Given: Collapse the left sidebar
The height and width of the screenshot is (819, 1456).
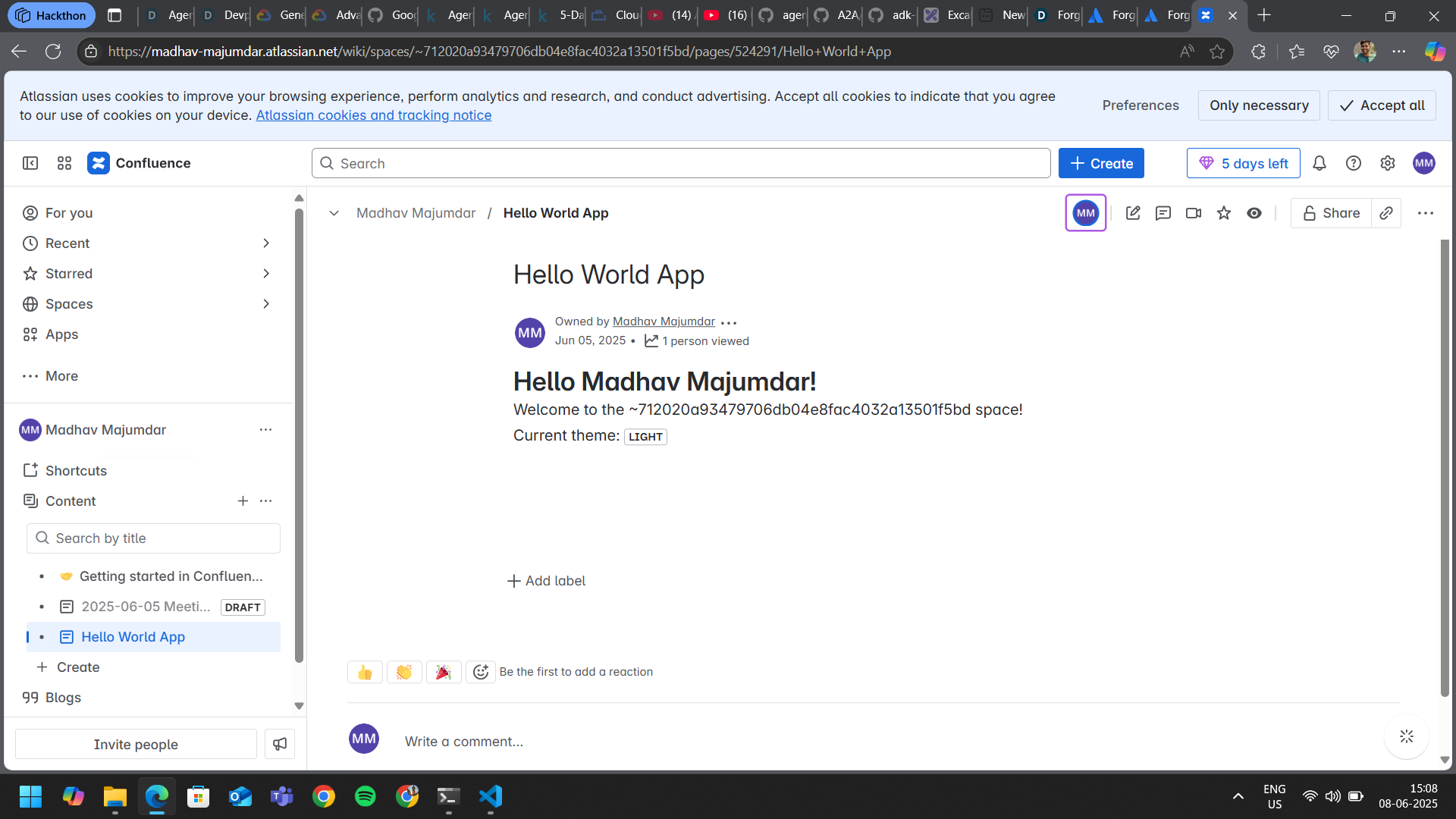Looking at the screenshot, I should tap(30, 163).
